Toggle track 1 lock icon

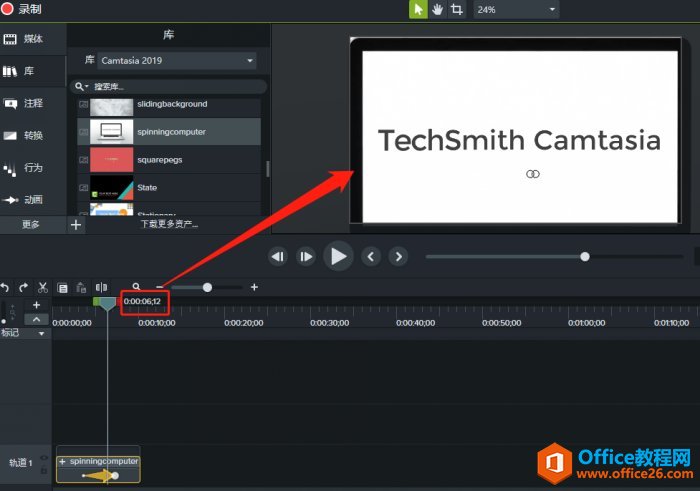click(44, 470)
